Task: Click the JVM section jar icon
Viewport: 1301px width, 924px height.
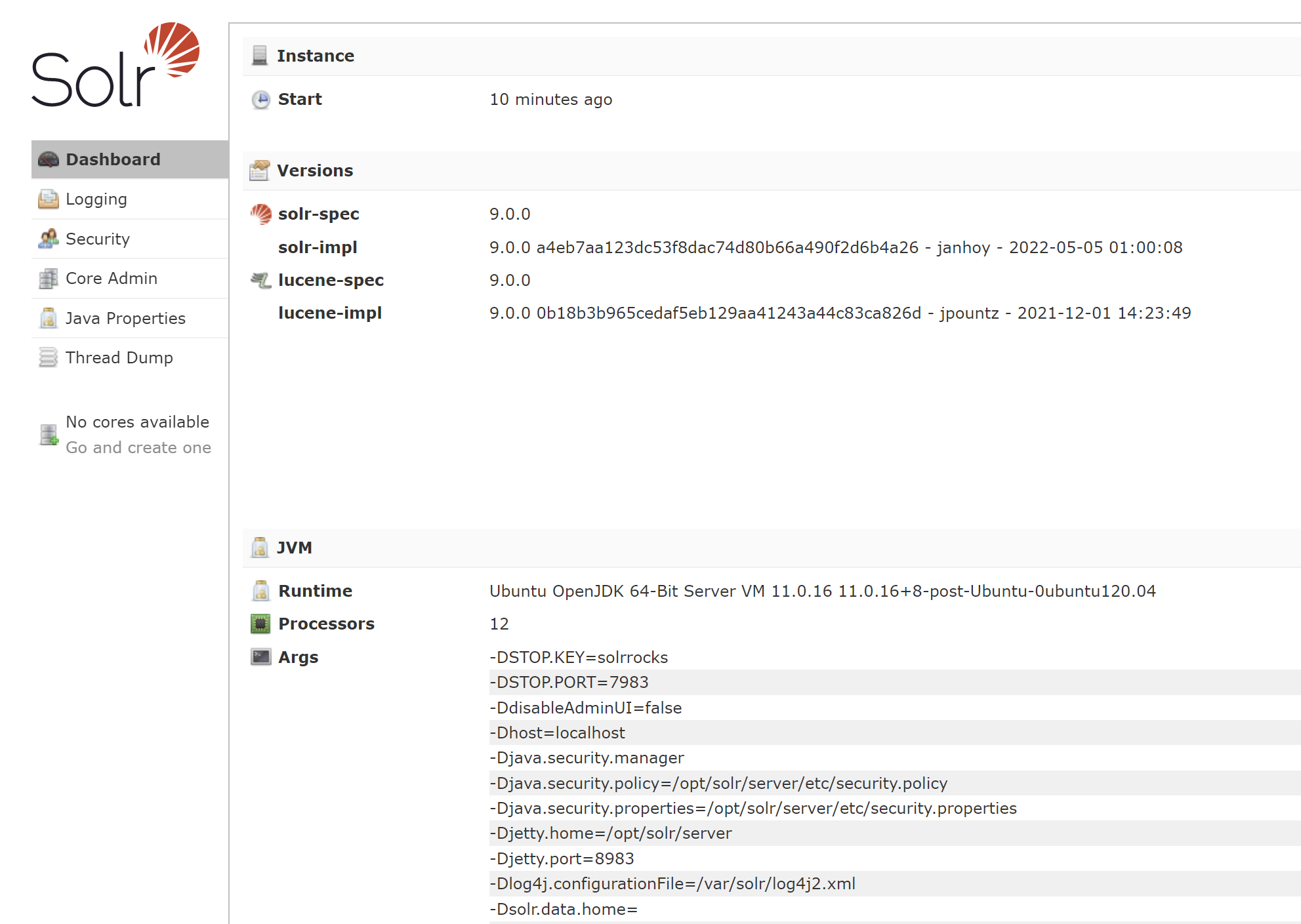Action: [x=260, y=548]
